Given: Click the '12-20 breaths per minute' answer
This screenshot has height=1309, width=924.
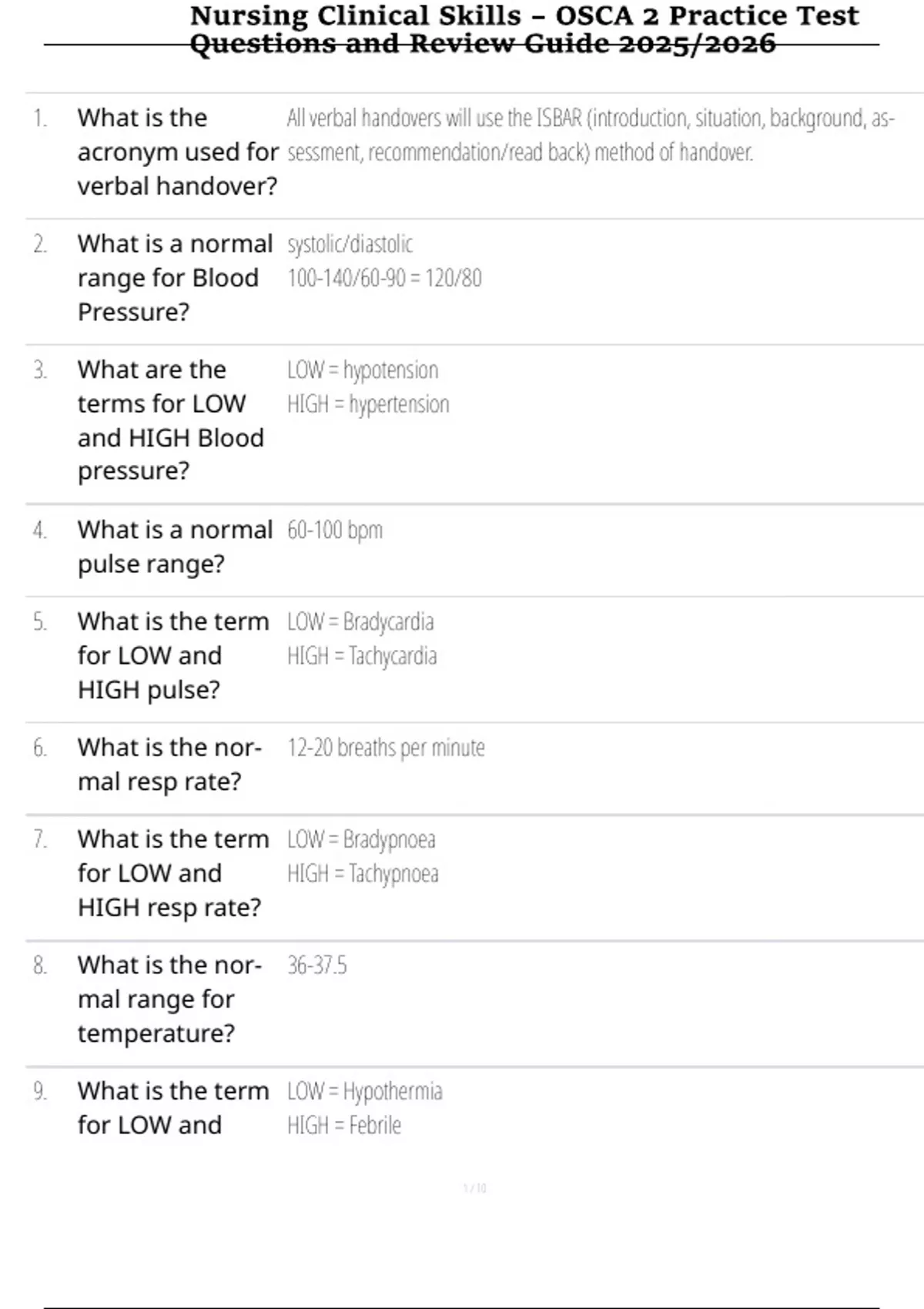Looking at the screenshot, I should pyautogui.click(x=386, y=748).
